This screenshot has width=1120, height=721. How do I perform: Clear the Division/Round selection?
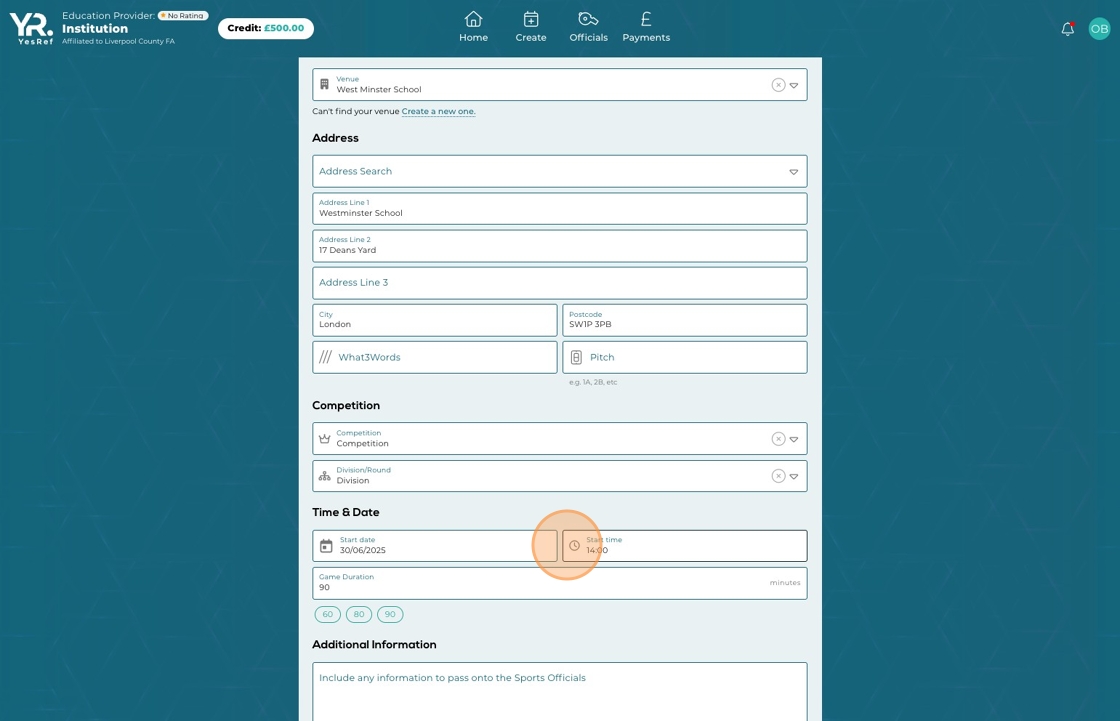point(779,476)
